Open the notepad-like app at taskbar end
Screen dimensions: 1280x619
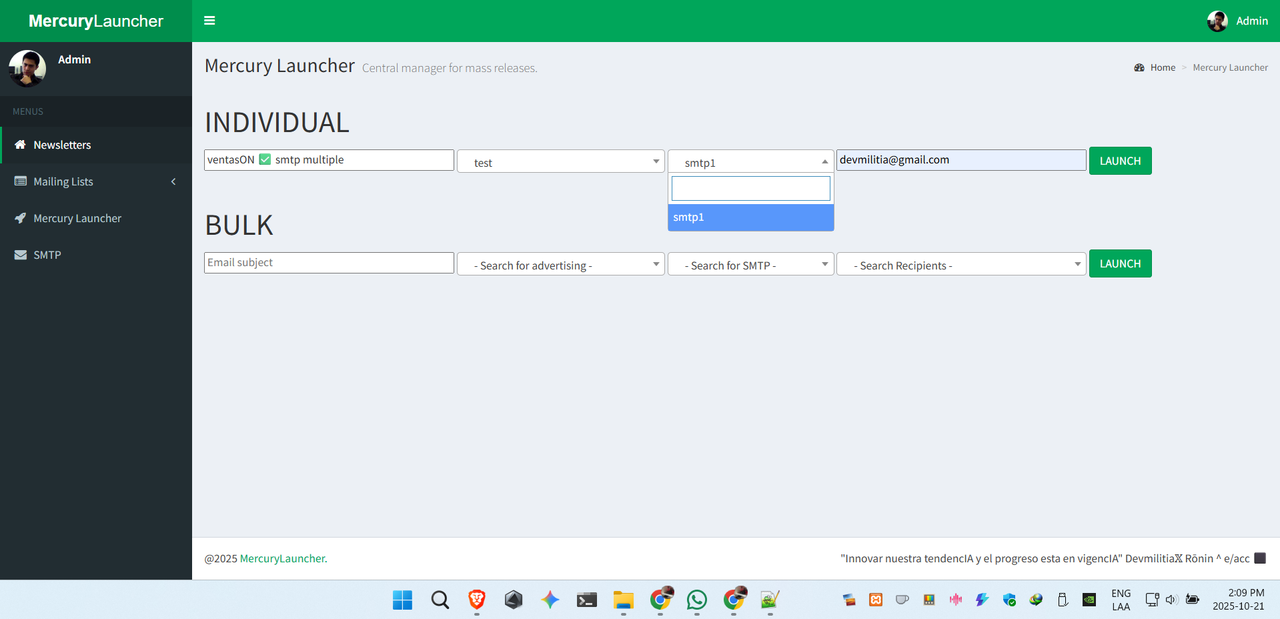[770, 600]
